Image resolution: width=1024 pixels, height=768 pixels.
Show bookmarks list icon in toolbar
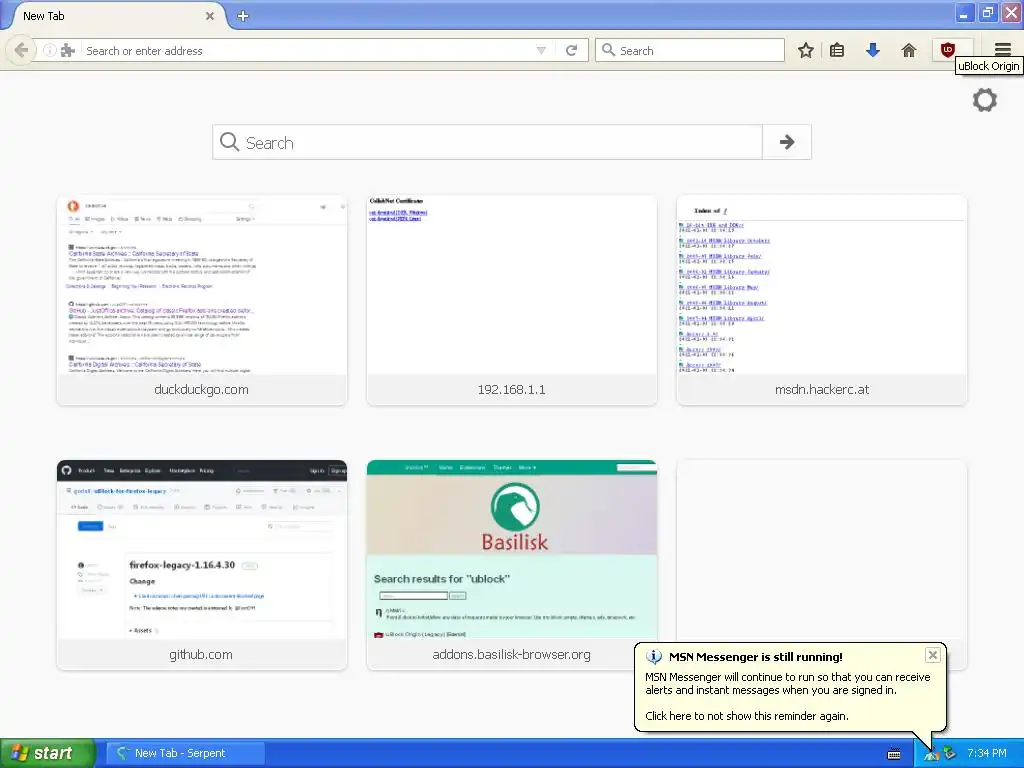tap(837, 50)
